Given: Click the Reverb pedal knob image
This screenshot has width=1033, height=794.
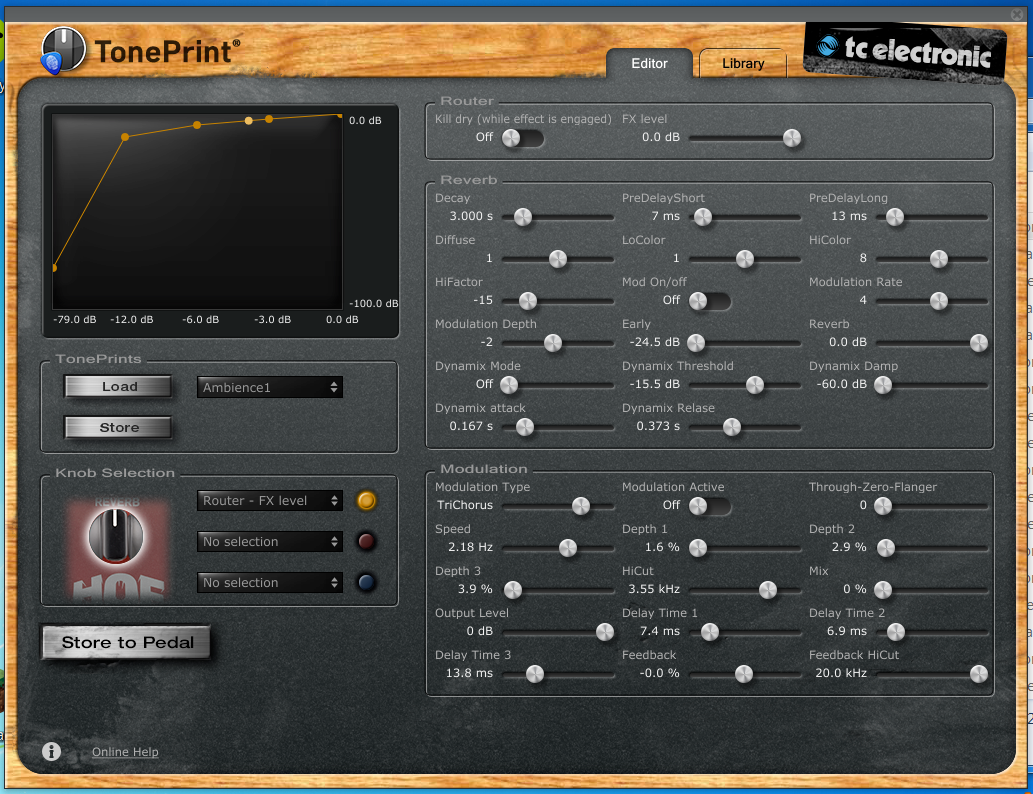Looking at the screenshot, I should [x=116, y=536].
